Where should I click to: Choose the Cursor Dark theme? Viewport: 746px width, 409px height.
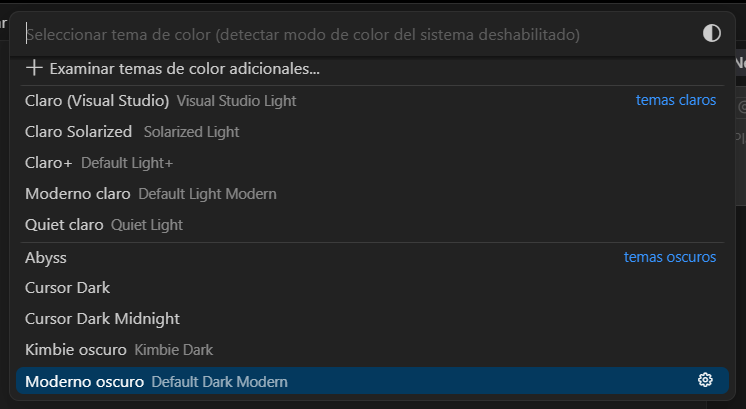pyautogui.click(x=373, y=288)
